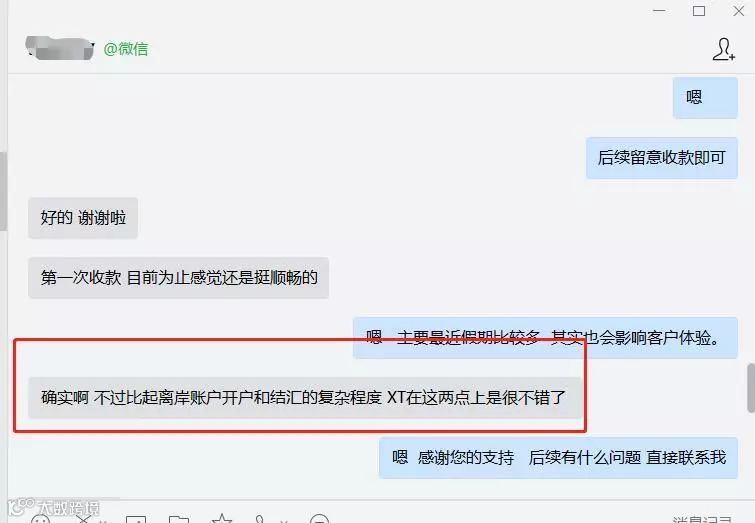Minimize the chat window
The width and height of the screenshot is (755, 523).
[659, 11]
